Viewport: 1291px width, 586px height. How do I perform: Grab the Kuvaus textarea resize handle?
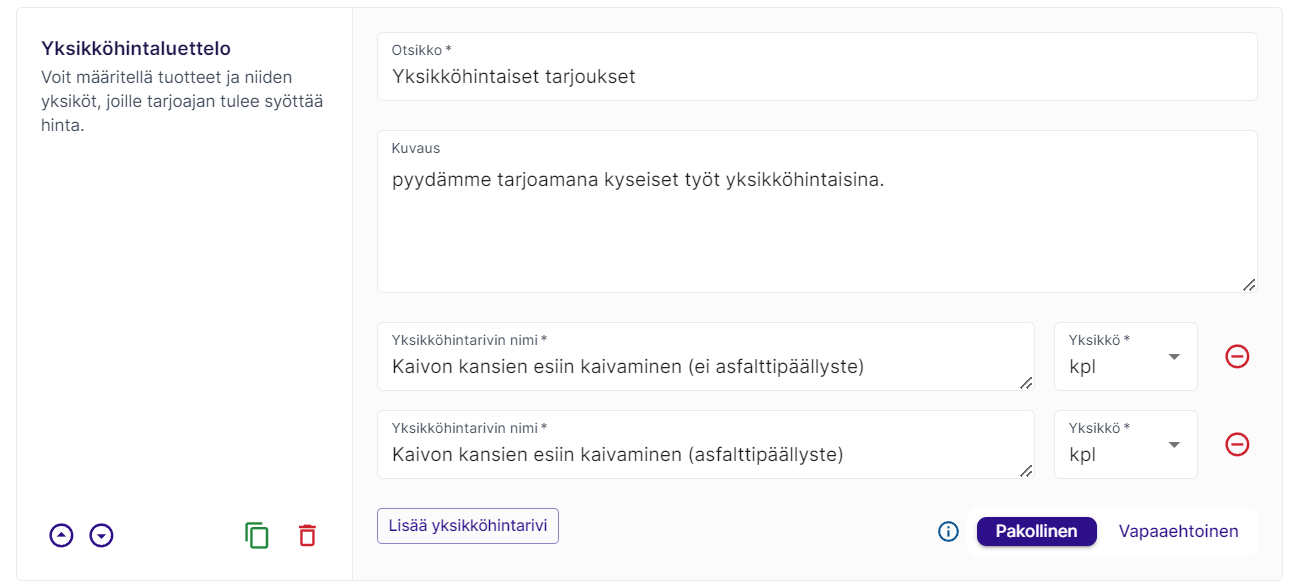click(1248, 285)
